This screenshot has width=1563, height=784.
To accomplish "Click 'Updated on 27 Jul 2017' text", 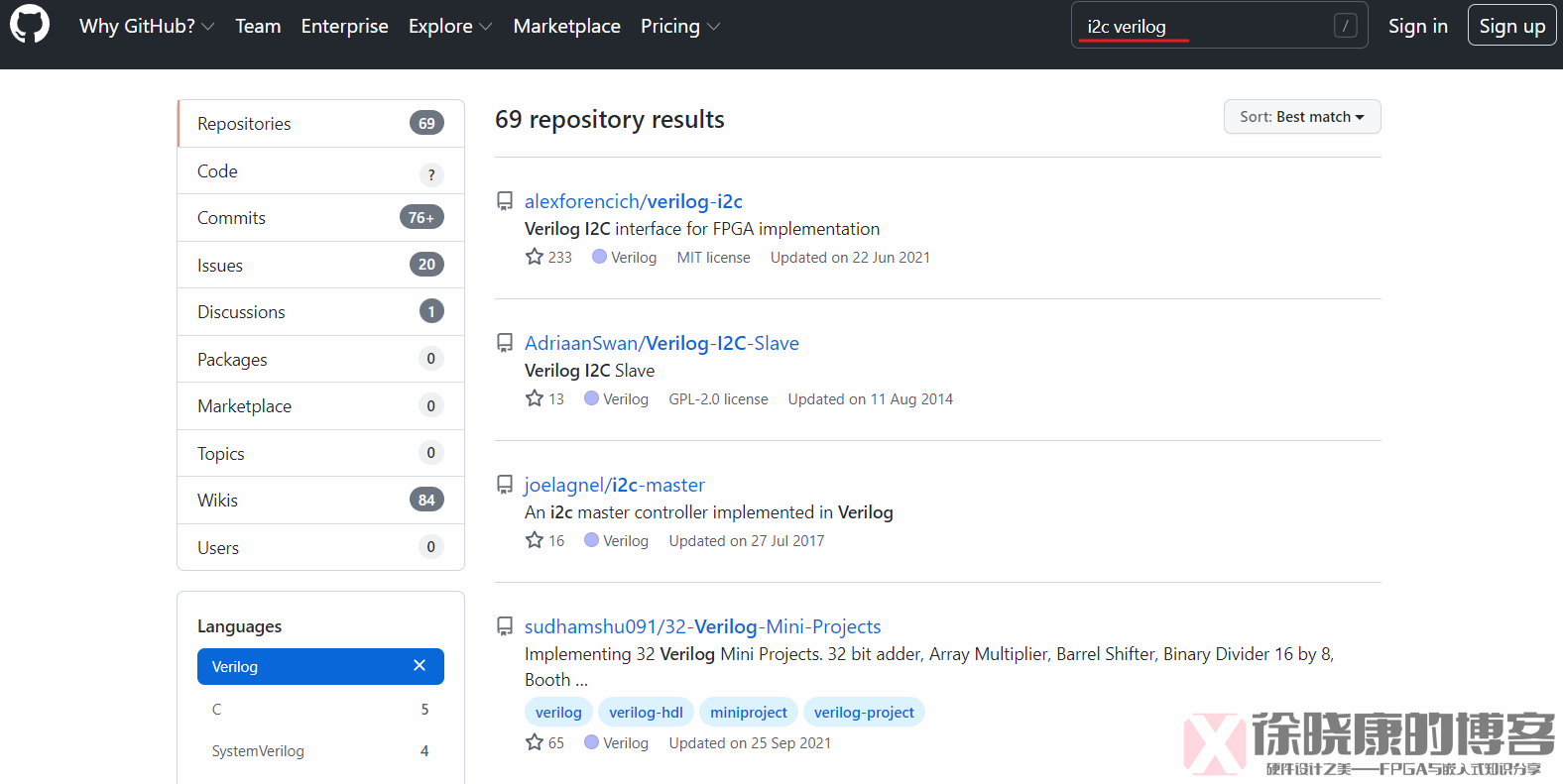I will point(747,540).
